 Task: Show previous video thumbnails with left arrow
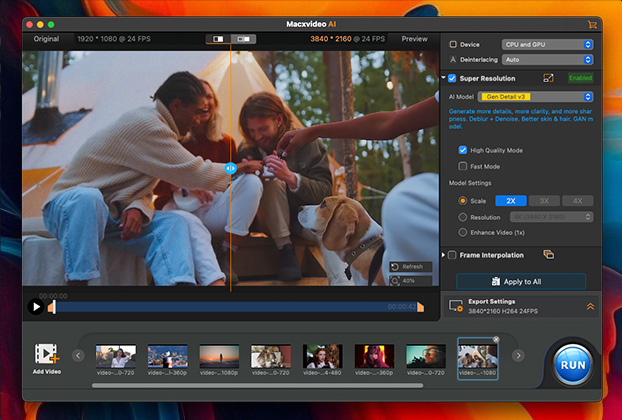tap(78, 356)
